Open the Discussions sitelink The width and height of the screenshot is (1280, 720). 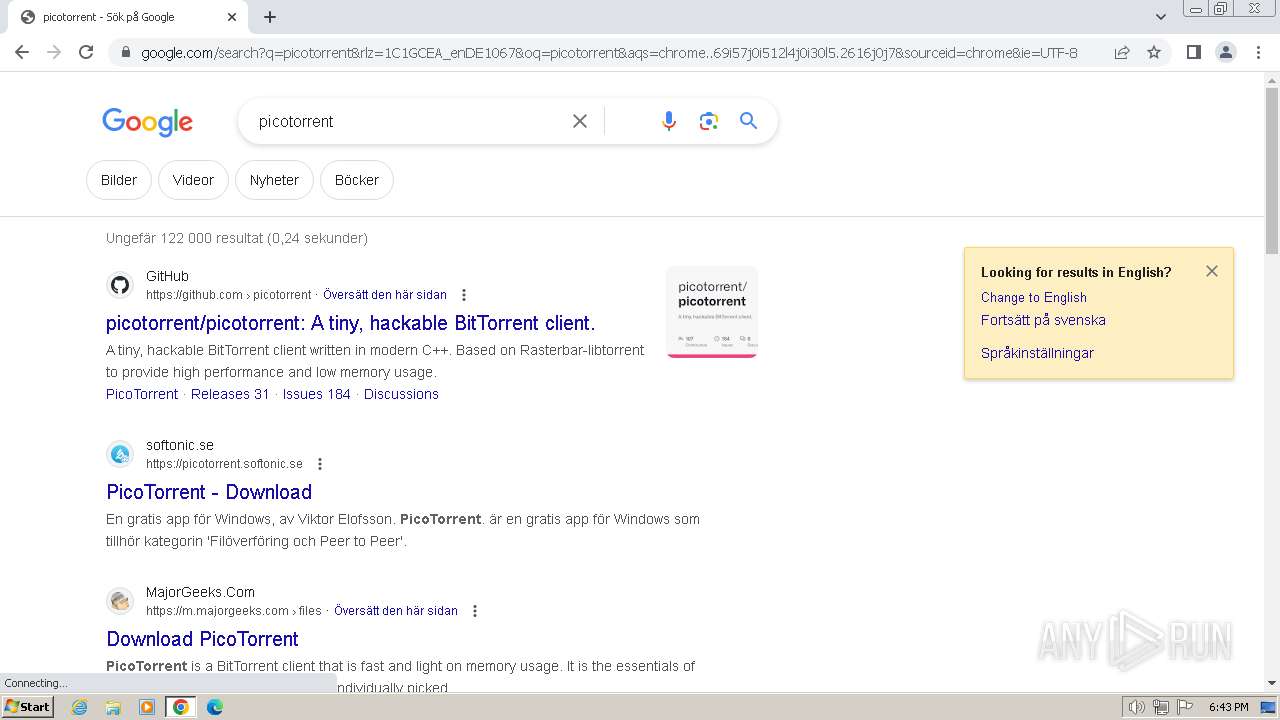[x=401, y=394]
